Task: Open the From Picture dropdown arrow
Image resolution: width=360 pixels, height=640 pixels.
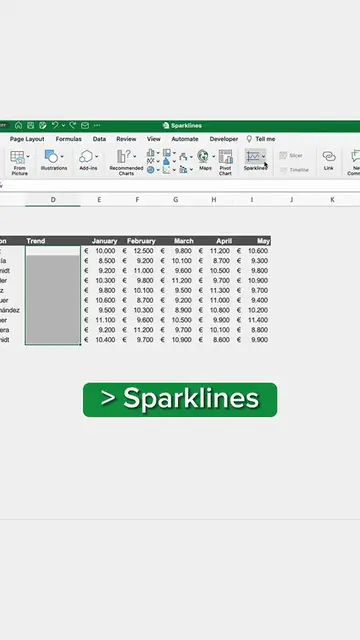Action: point(28,156)
